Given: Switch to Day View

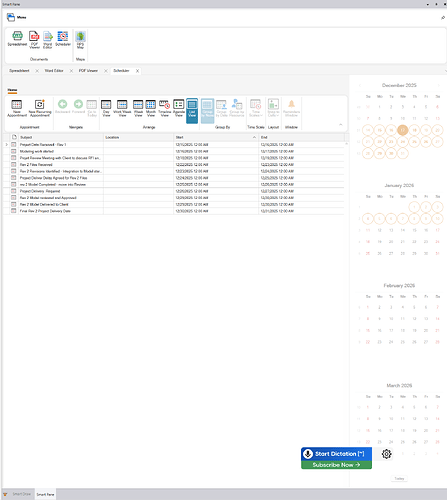Looking at the screenshot, I should 106,108.
